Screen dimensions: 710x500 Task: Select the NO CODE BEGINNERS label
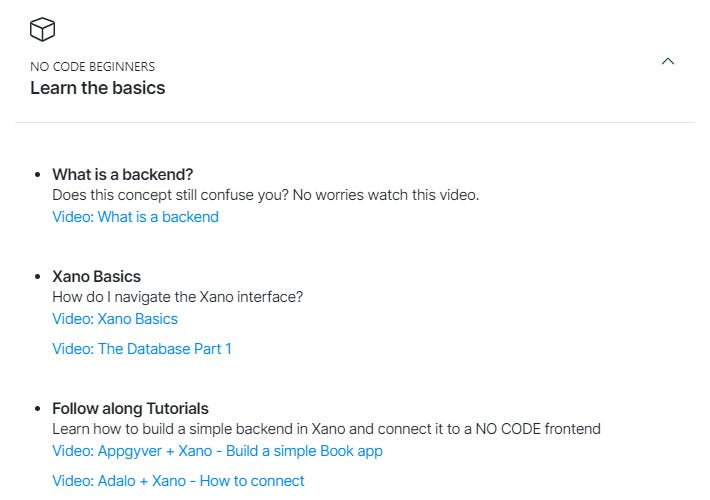pyautogui.click(x=92, y=67)
